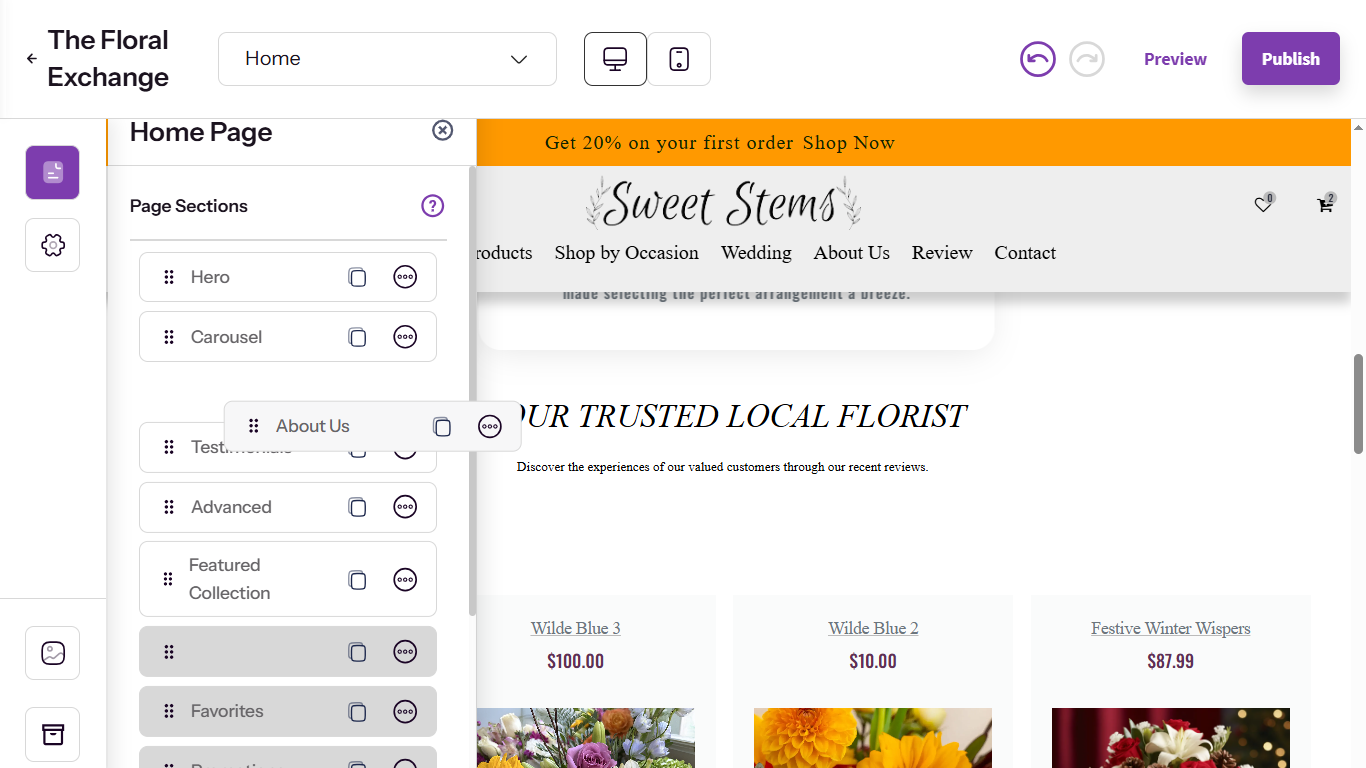The width and height of the screenshot is (1366, 768).
Task: Open Shop by Occasion menu item
Action: coord(627,253)
